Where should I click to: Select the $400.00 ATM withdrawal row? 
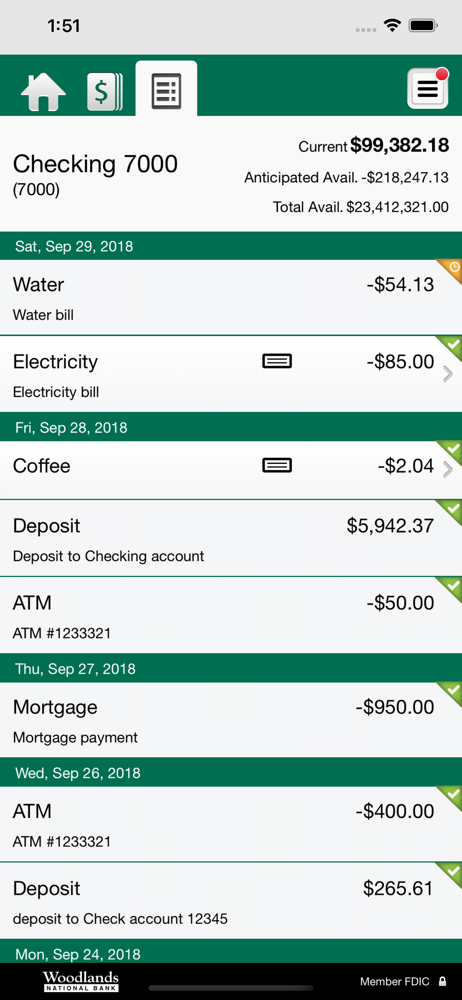coord(231,824)
